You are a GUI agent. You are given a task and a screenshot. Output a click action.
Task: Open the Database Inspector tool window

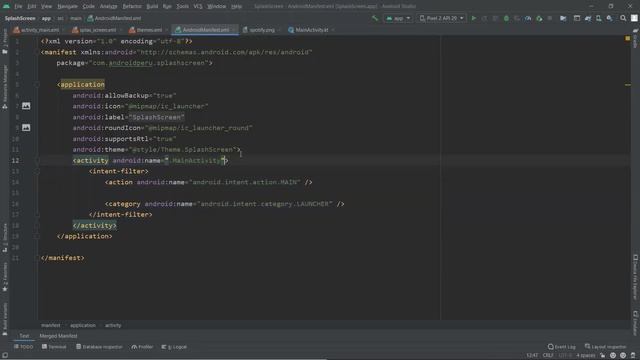pyautogui.click(x=99, y=347)
